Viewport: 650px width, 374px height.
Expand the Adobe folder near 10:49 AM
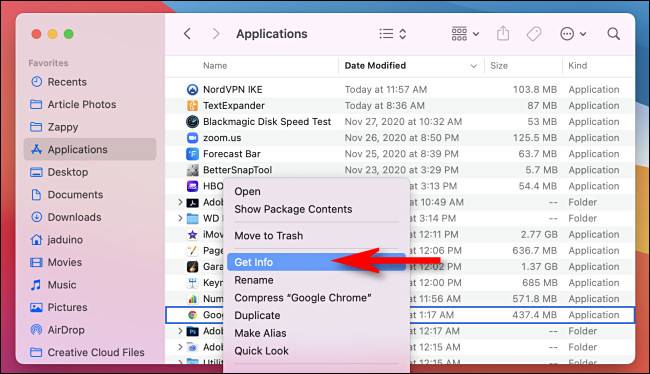point(180,202)
